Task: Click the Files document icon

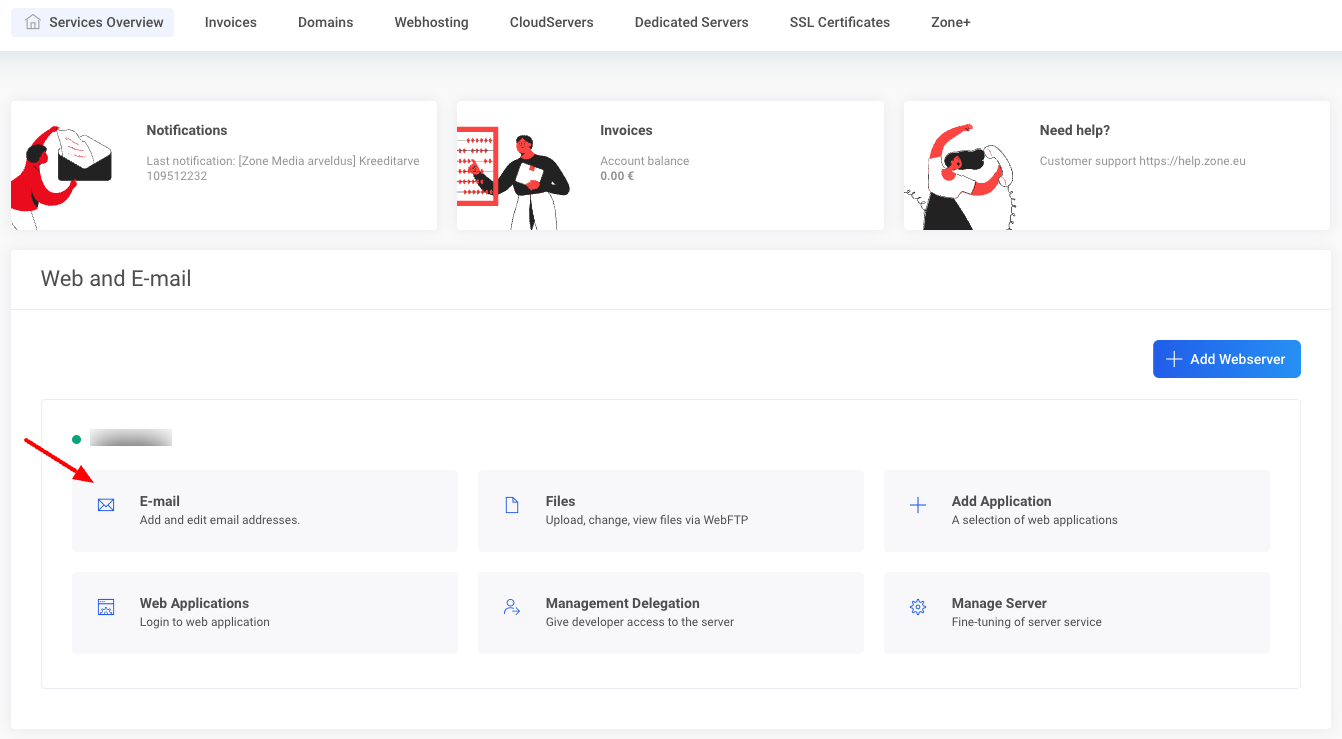Action: coord(512,506)
